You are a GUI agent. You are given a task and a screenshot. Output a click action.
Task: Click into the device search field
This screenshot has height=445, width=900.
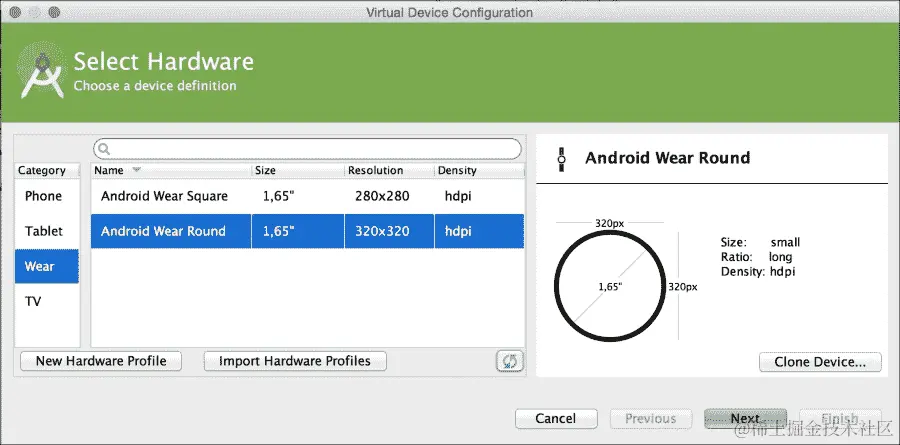pyautogui.click(x=308, y=149)
